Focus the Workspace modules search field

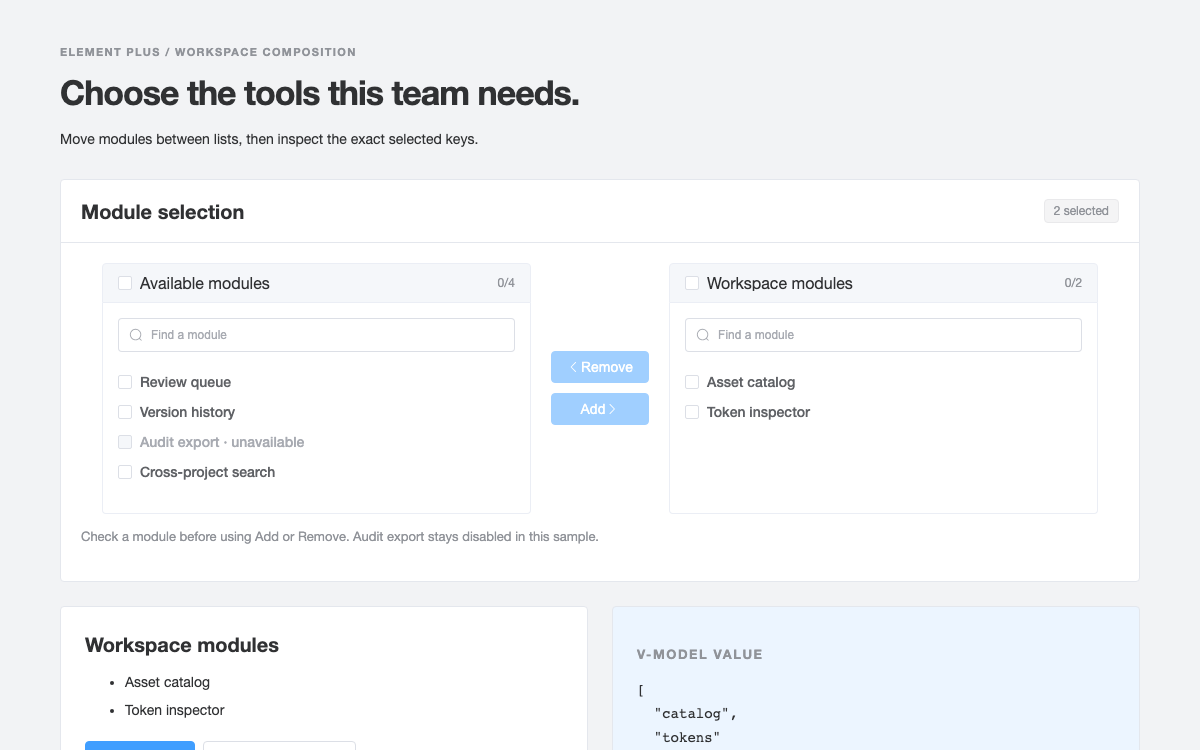(883, 335)
